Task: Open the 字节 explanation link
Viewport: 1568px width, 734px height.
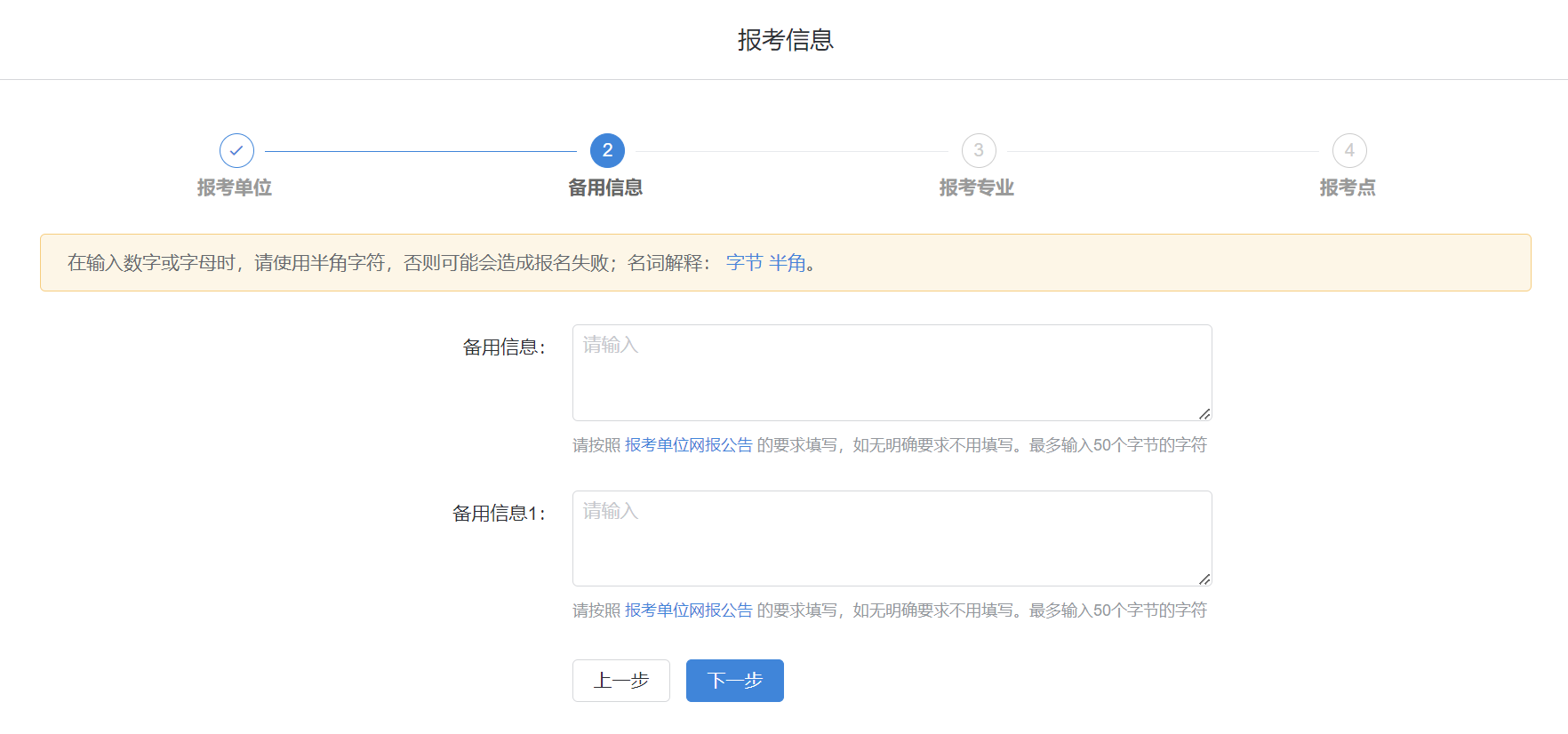Action: click(x=744, y=263)
